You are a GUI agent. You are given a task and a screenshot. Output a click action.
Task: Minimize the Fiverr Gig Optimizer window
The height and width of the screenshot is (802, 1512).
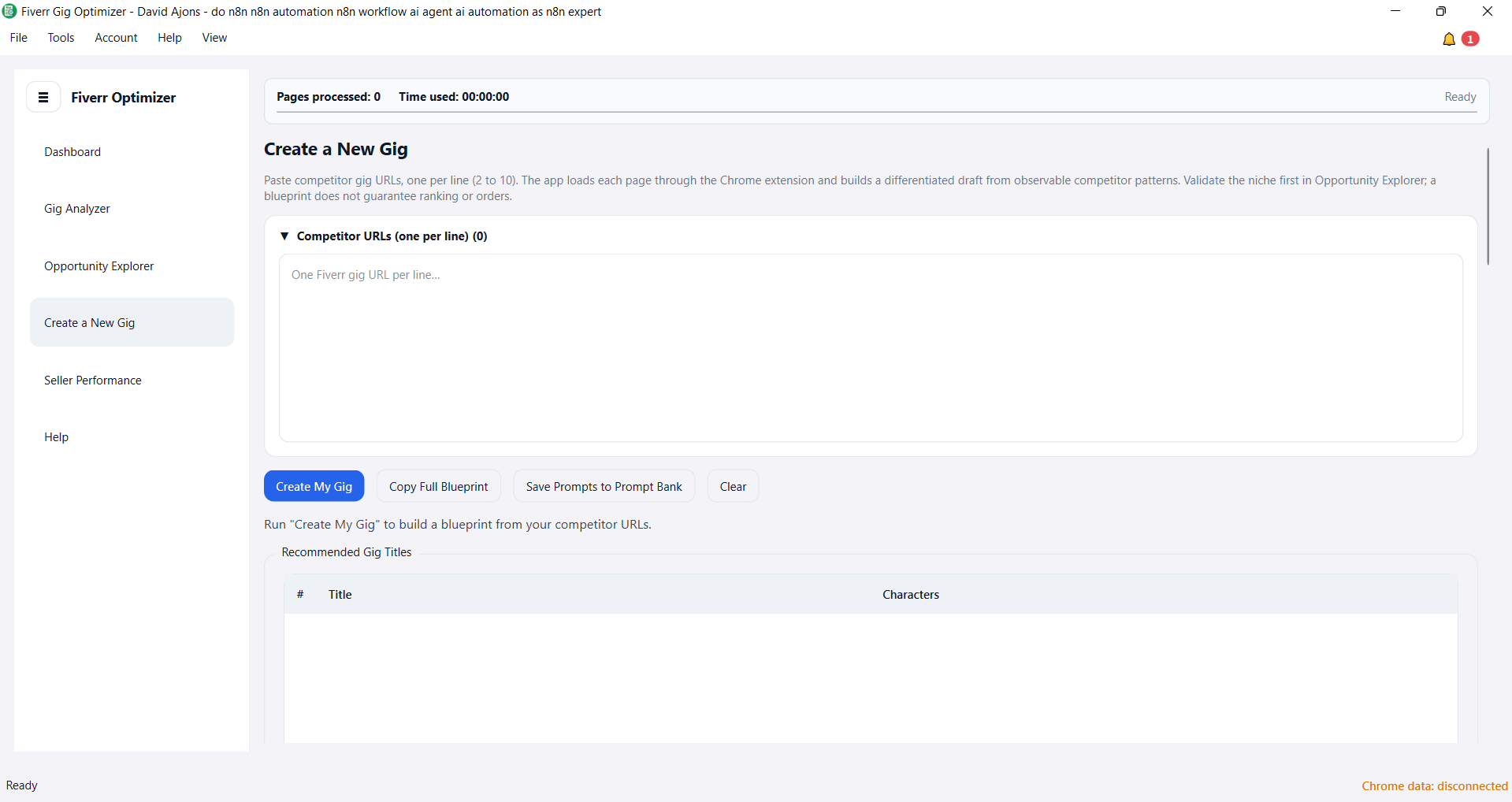click(1395, 11)
